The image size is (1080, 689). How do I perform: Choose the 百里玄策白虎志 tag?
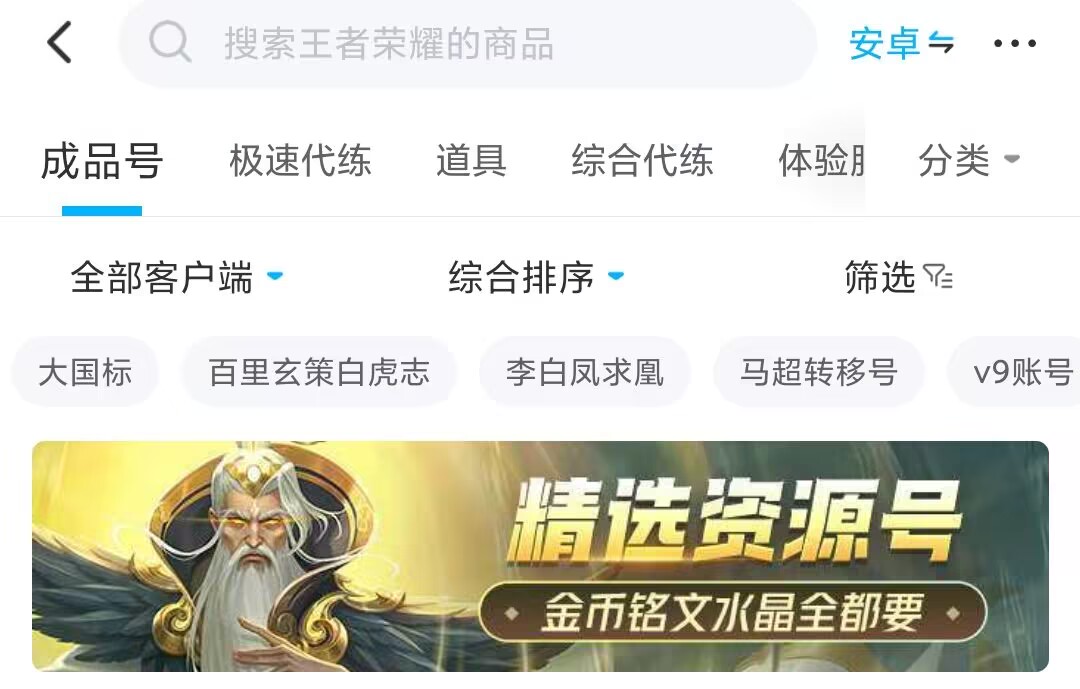point(319,372)
